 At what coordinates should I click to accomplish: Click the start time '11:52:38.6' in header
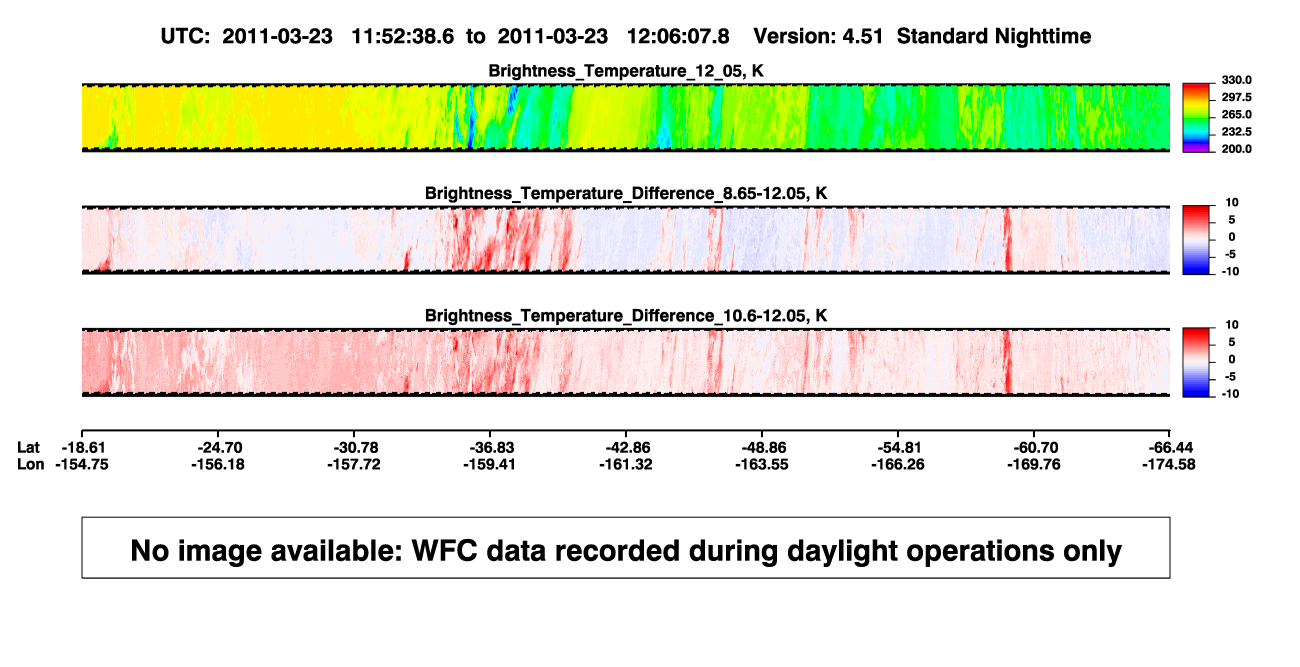coord(403,36)
